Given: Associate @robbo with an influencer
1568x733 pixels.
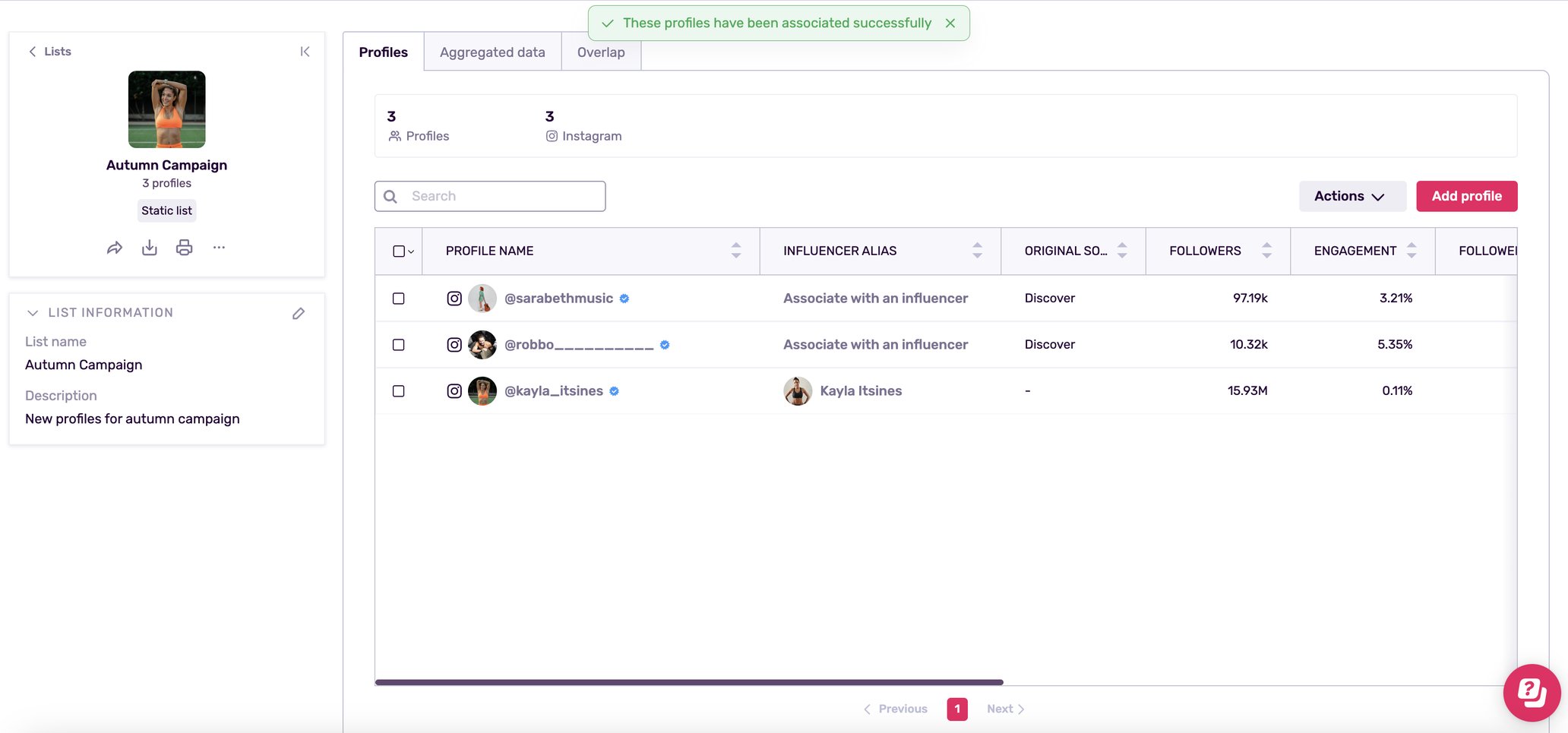Looking at the screenshot, I should click(x=875, y=345).
